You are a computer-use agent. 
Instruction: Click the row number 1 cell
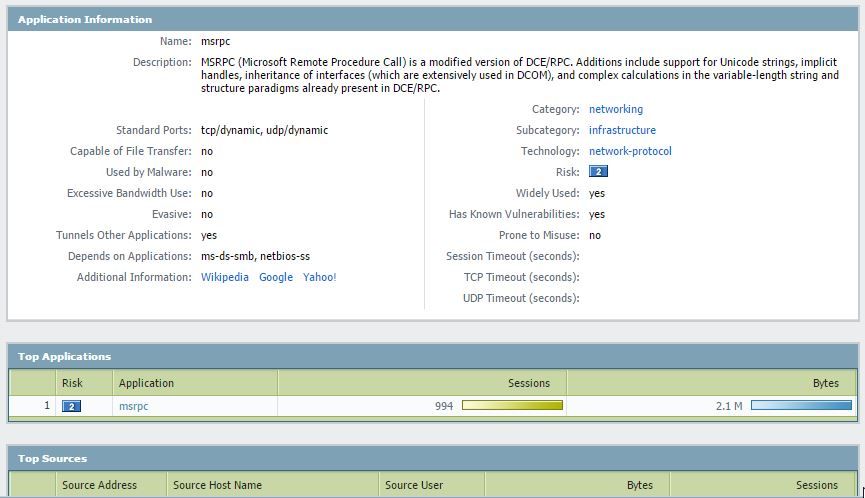(x=33, y=406)
